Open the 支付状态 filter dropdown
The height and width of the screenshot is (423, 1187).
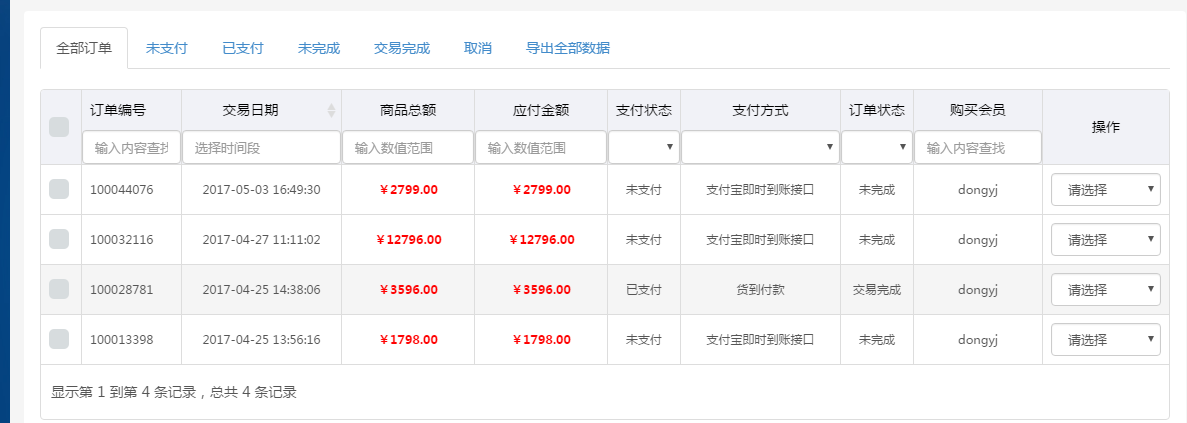643,148
